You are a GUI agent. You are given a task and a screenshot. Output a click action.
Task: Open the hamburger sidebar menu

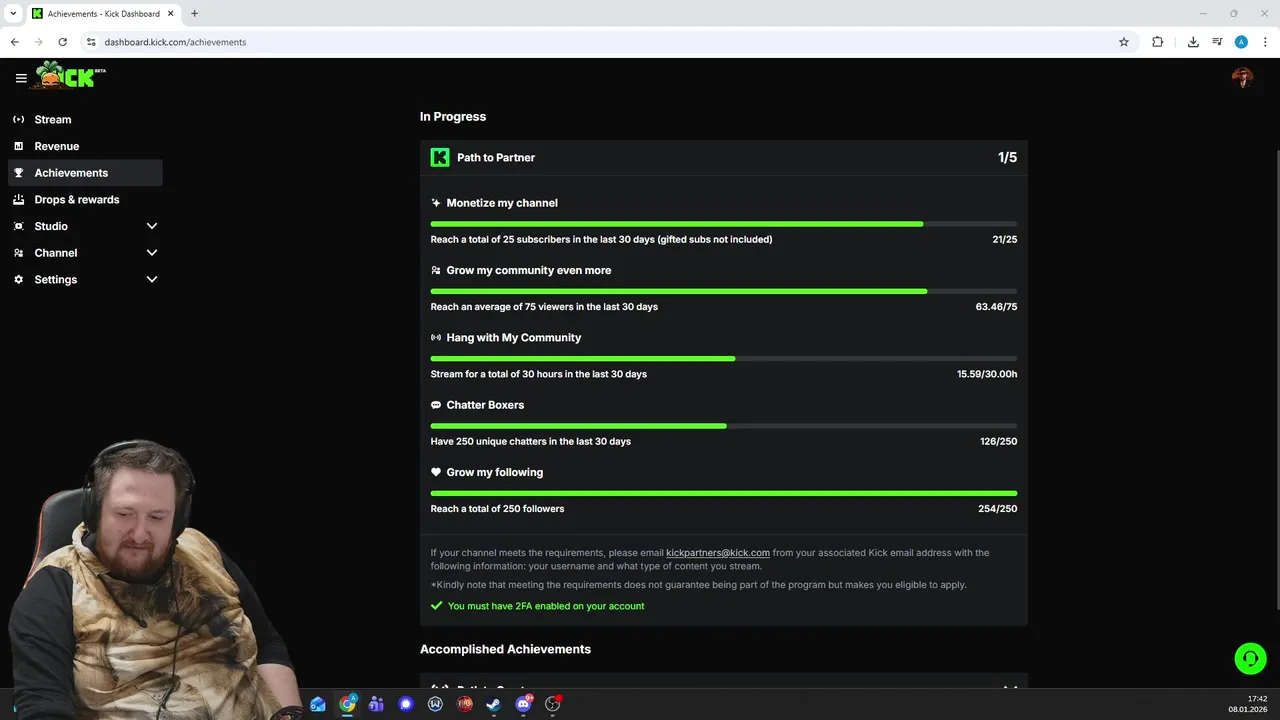21,78
